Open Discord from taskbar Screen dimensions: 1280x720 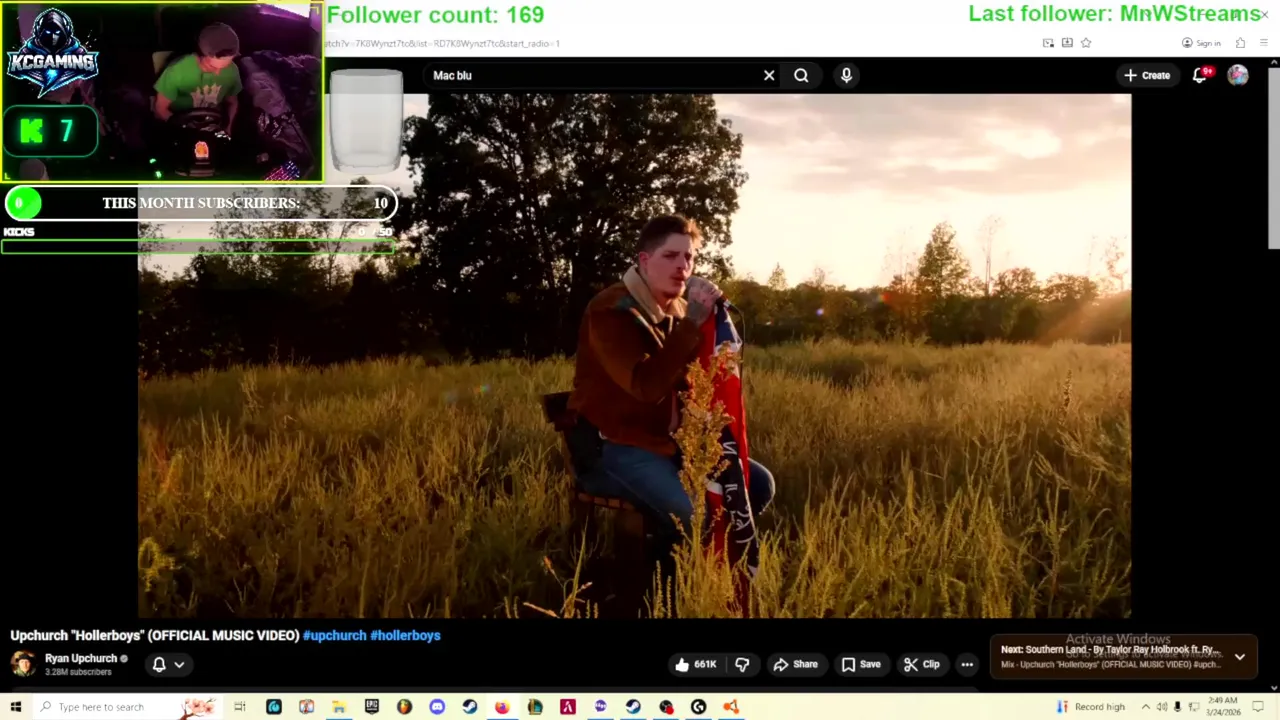[437, 707]
